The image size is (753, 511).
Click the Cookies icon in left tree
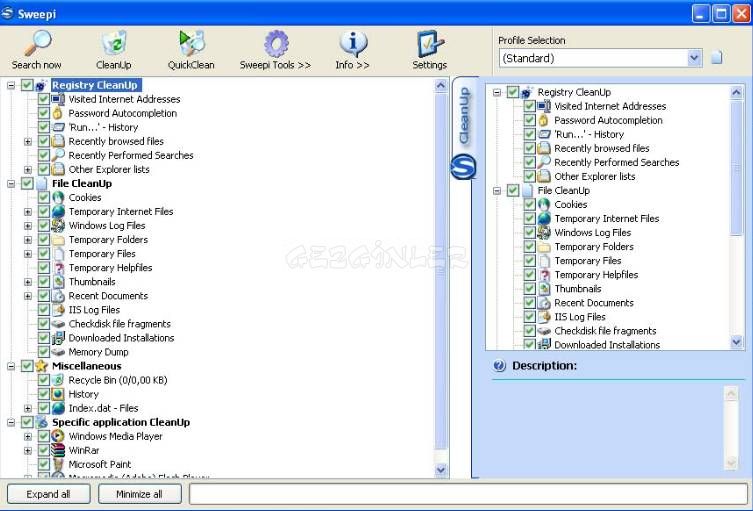pos(58,197)
